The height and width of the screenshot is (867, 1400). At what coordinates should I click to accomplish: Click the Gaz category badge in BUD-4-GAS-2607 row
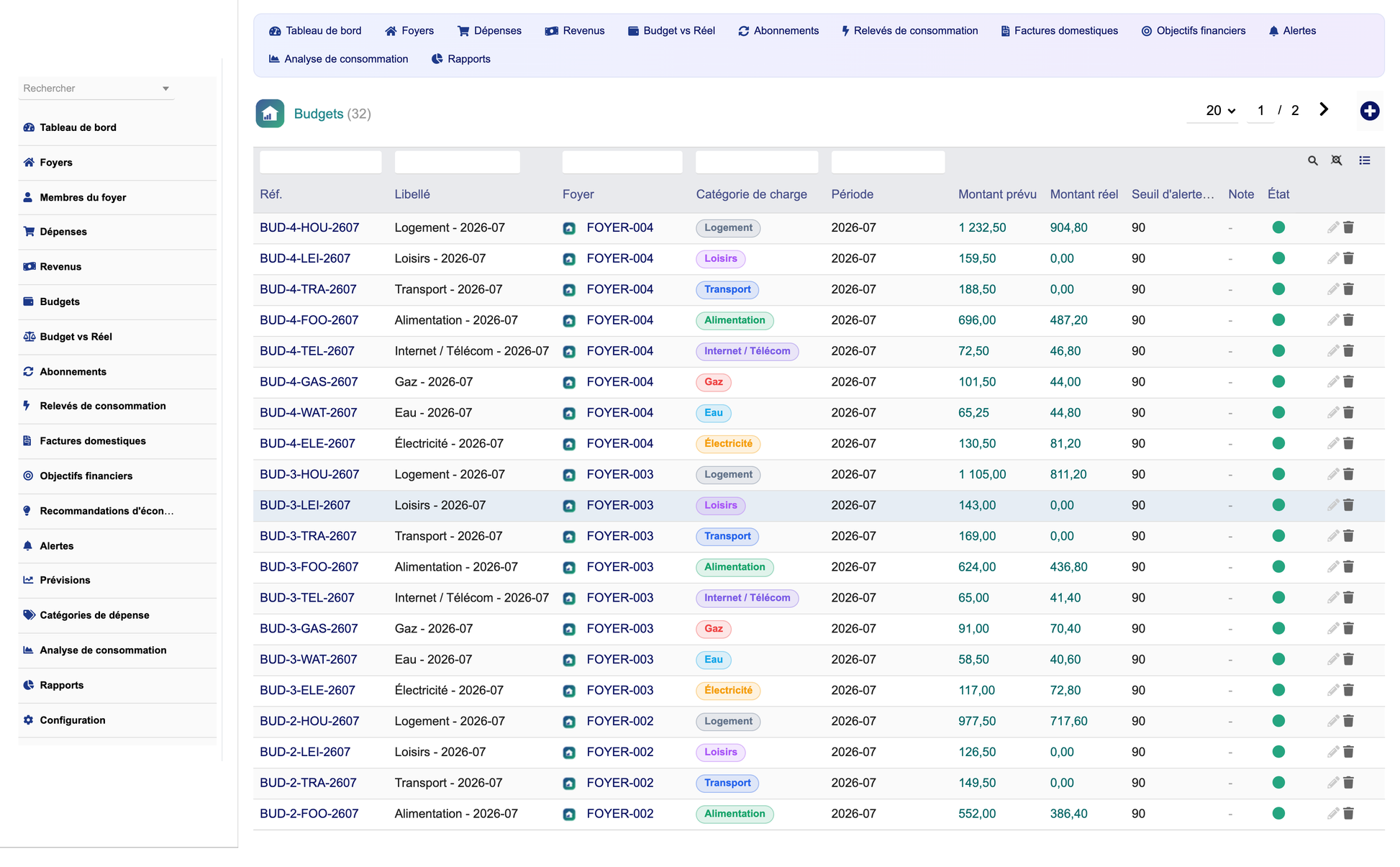point(714,382)
